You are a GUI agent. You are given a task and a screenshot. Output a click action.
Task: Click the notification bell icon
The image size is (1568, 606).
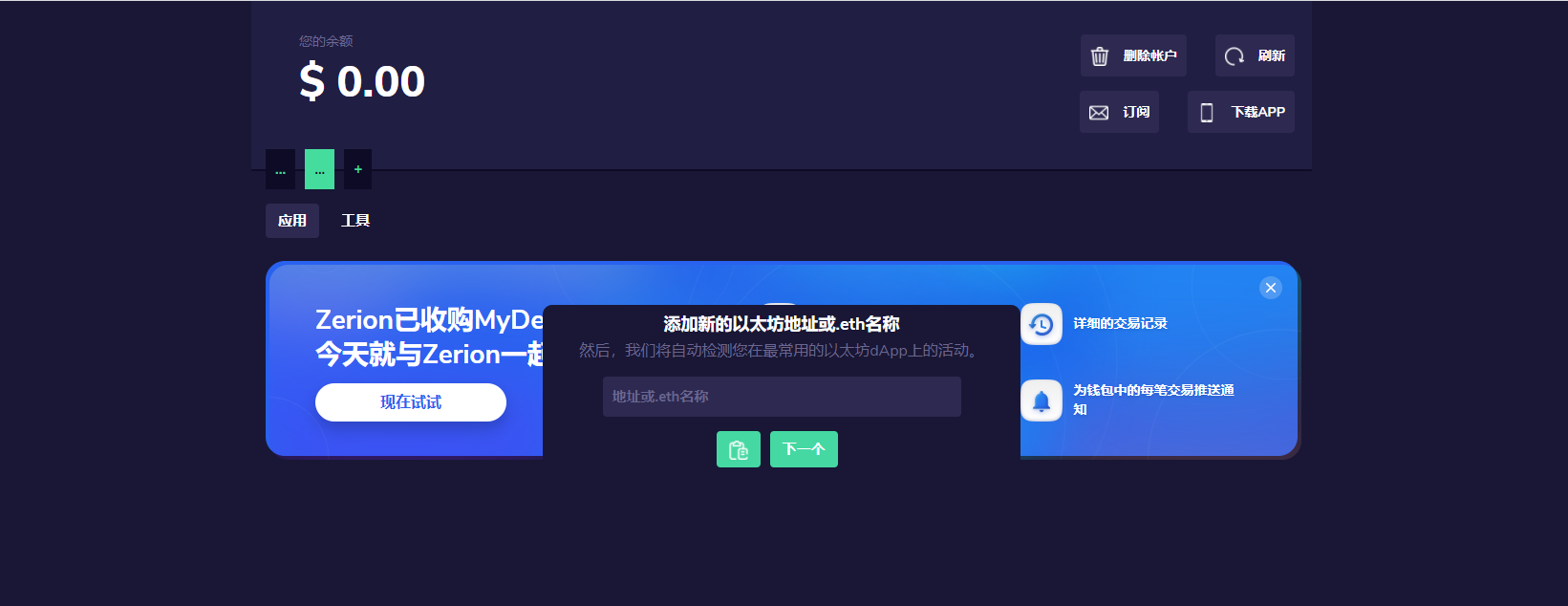[x=1042, y=400]
